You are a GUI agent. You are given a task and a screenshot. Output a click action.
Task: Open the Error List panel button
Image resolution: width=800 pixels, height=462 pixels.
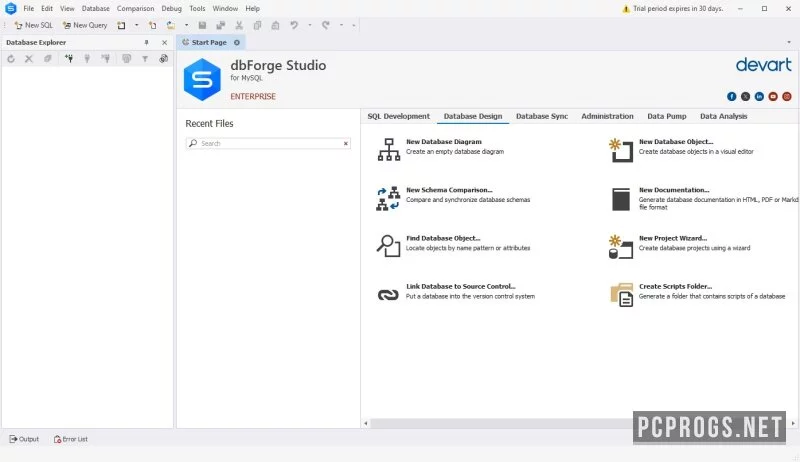coord(71,439)
